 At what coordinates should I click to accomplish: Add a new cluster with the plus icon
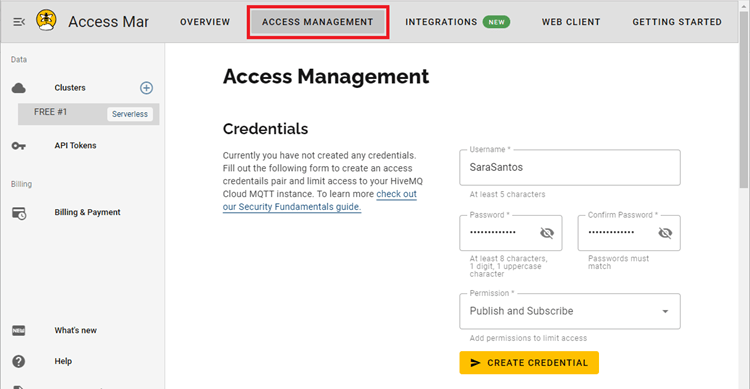(x=146, y=88)
